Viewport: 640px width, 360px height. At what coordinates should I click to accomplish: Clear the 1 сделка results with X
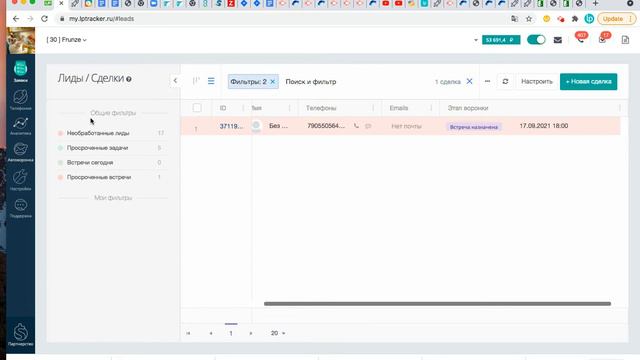469,81
